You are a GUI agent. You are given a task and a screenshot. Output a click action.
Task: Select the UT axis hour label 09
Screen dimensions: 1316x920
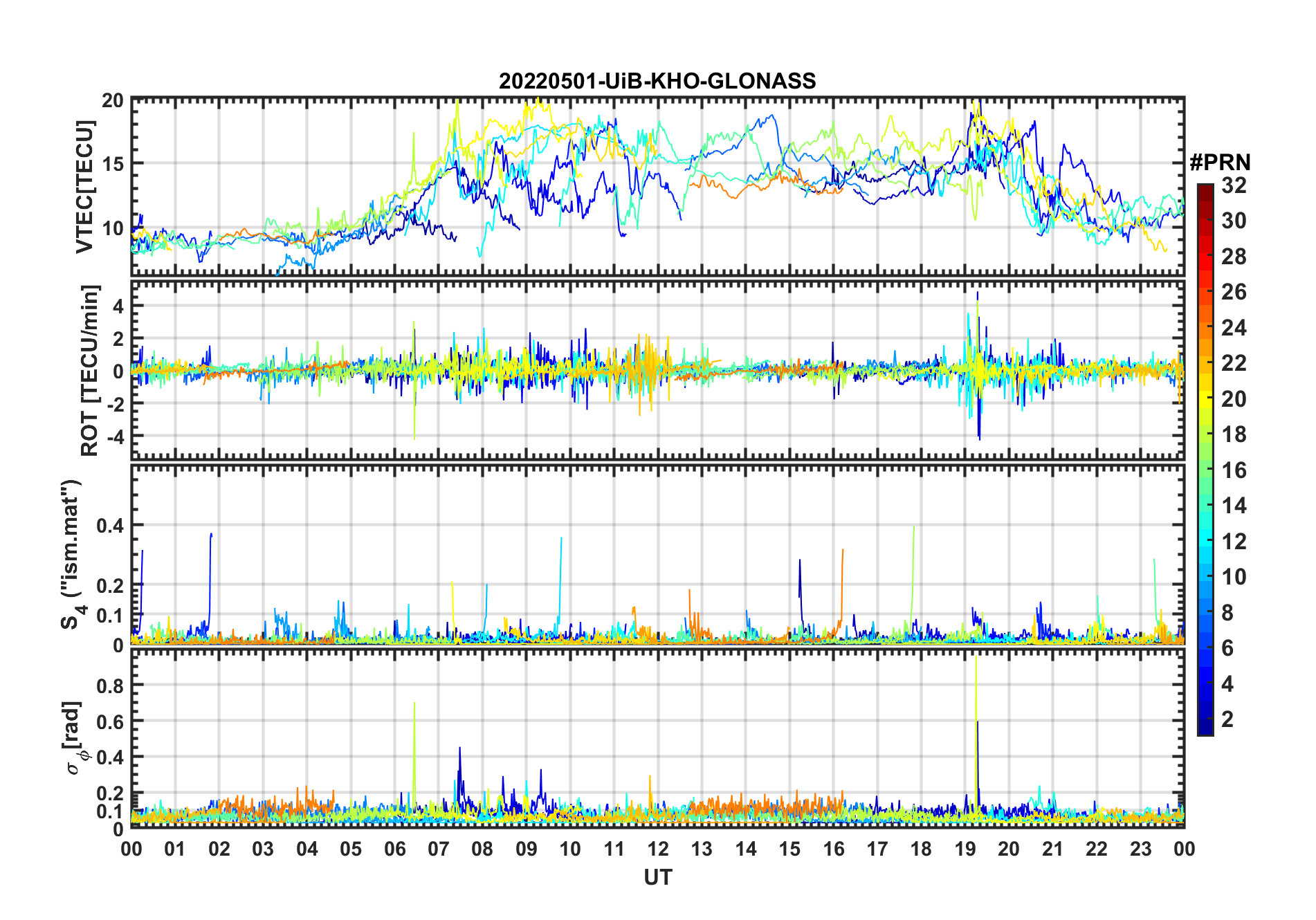pos(527,849)
